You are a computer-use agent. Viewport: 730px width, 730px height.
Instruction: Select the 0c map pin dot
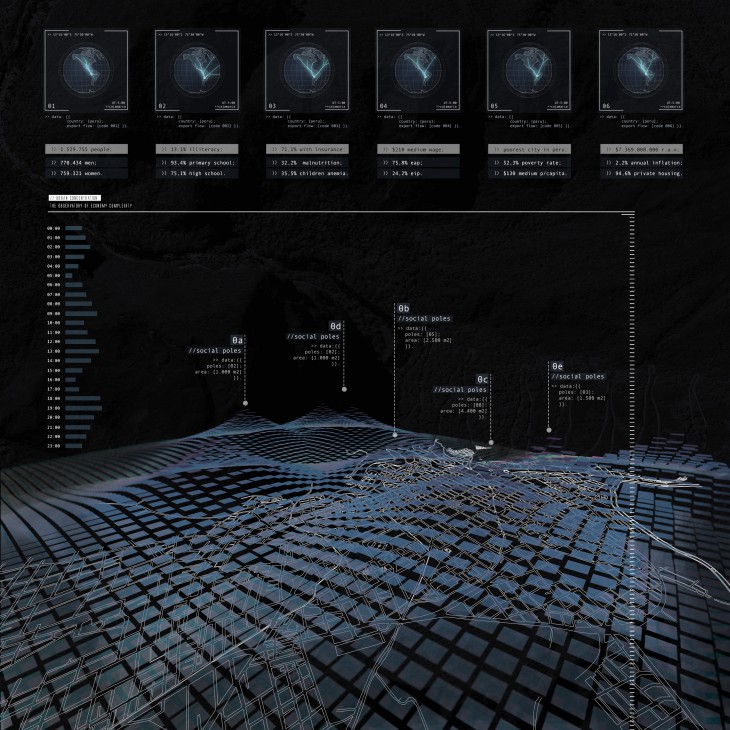(x=490, y=441)
